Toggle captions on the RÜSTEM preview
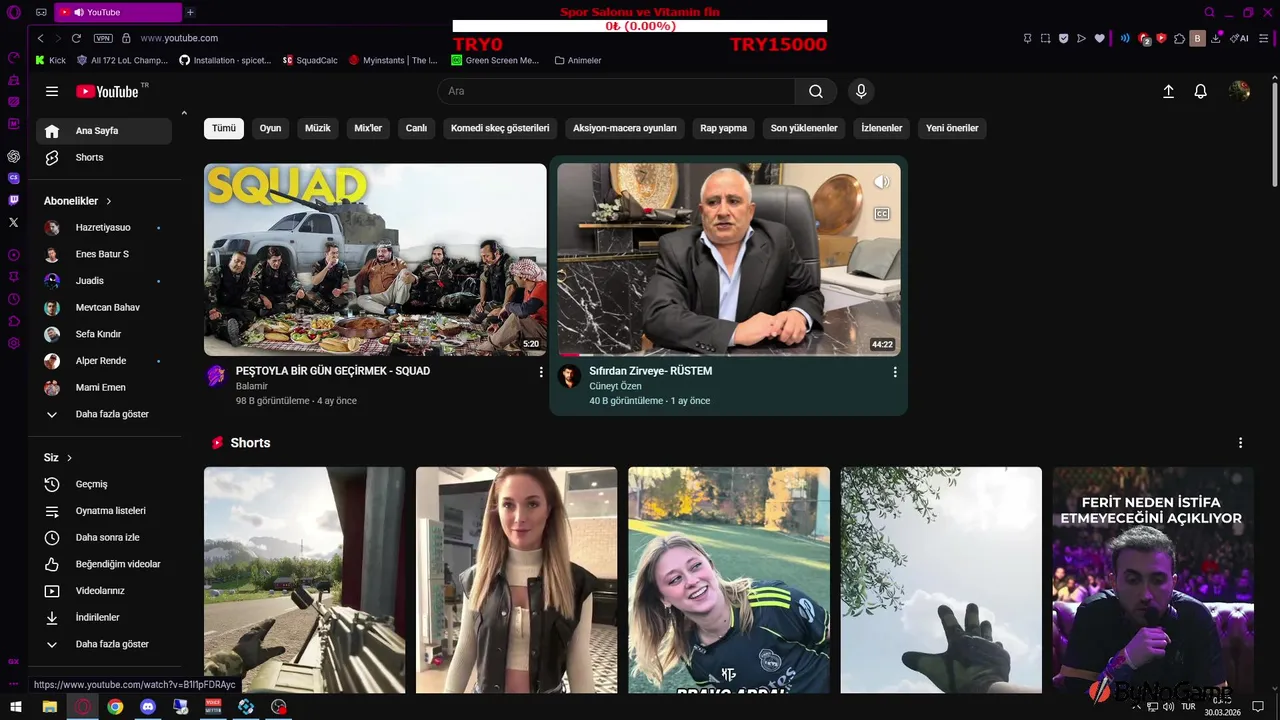Screen dimensions: 1280x720 [x=881, y=214]
